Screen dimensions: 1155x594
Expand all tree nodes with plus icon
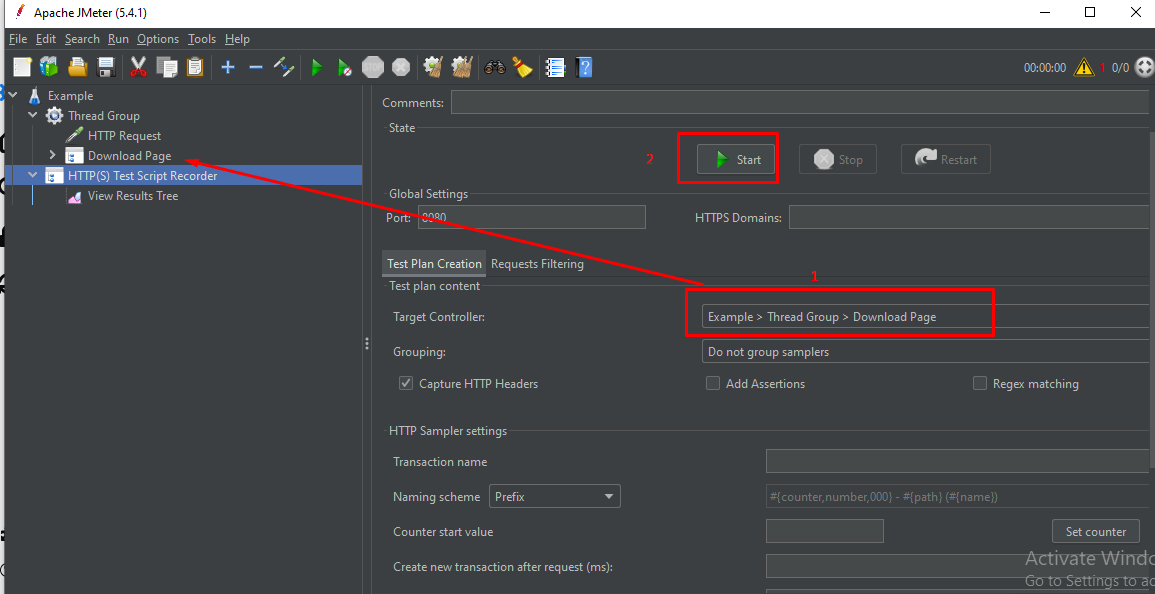tap(228, 67)
